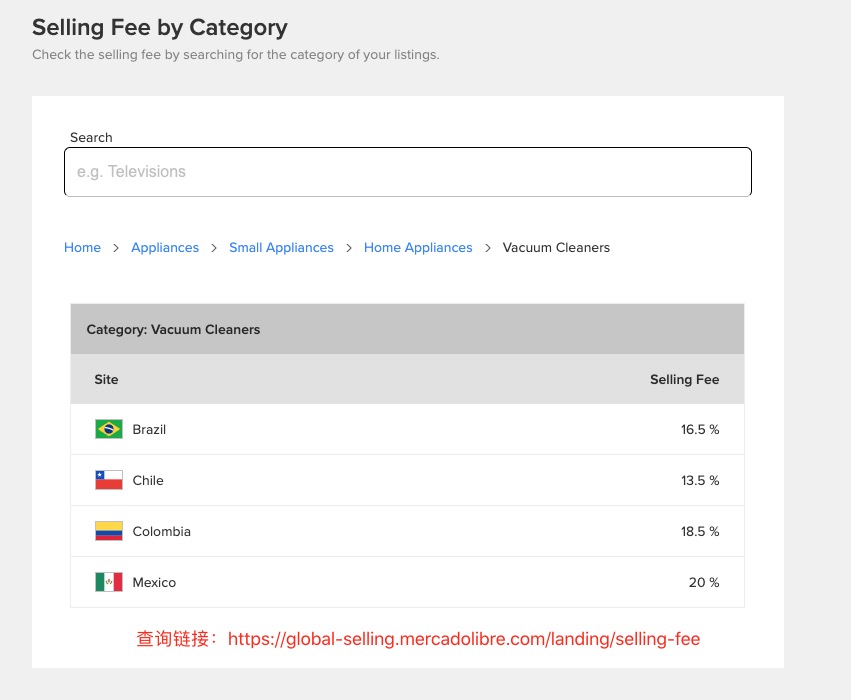Click the 13.5 % selling fee value
851x700 pixels.
point(700,480)
